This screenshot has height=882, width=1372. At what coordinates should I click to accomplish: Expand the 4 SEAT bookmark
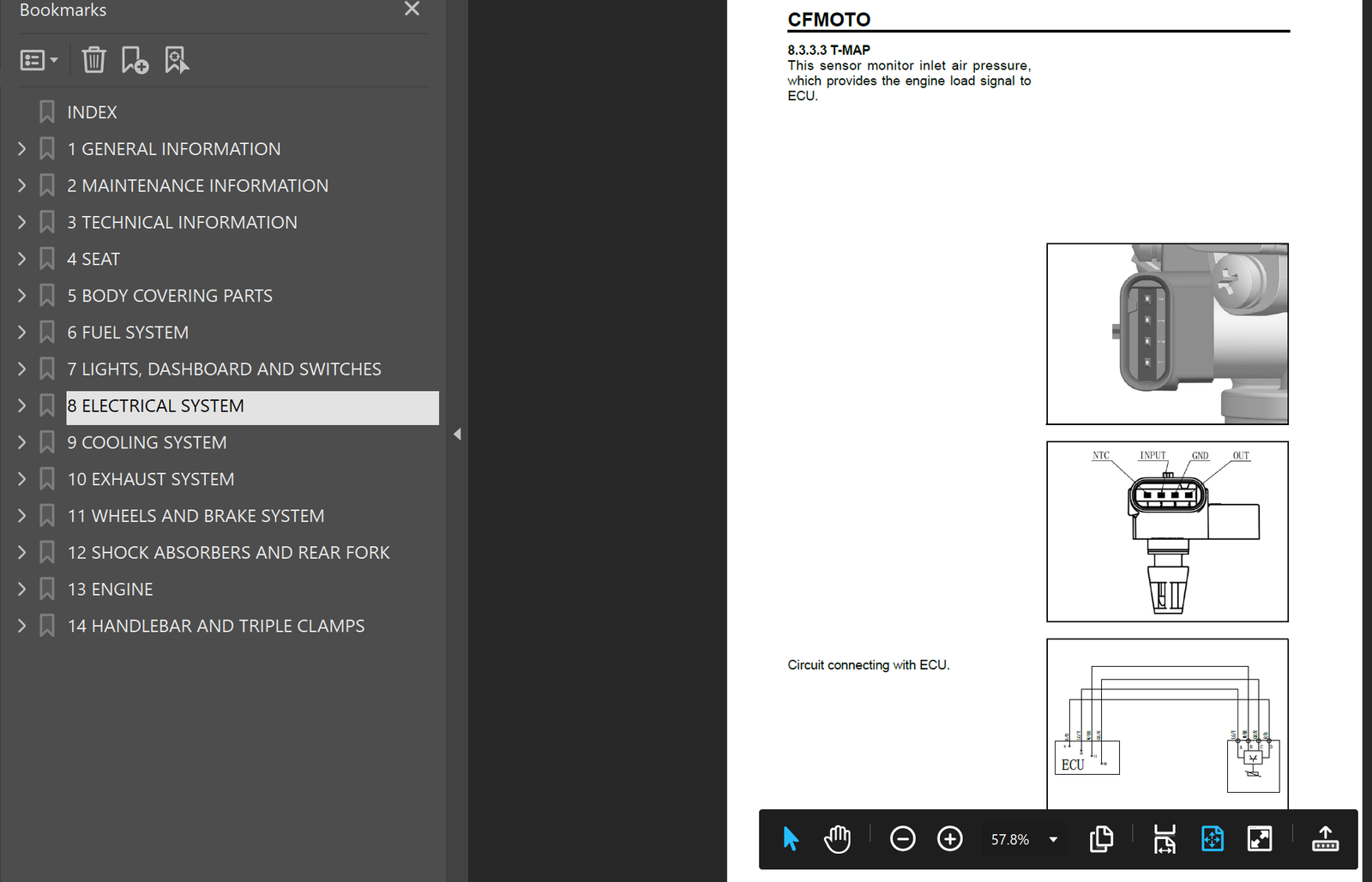[x=22, y=259]
